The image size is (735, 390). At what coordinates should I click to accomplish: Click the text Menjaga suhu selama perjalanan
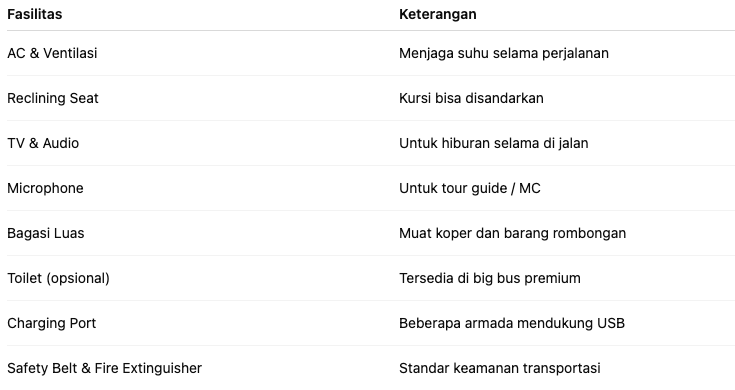coord(504,53)
